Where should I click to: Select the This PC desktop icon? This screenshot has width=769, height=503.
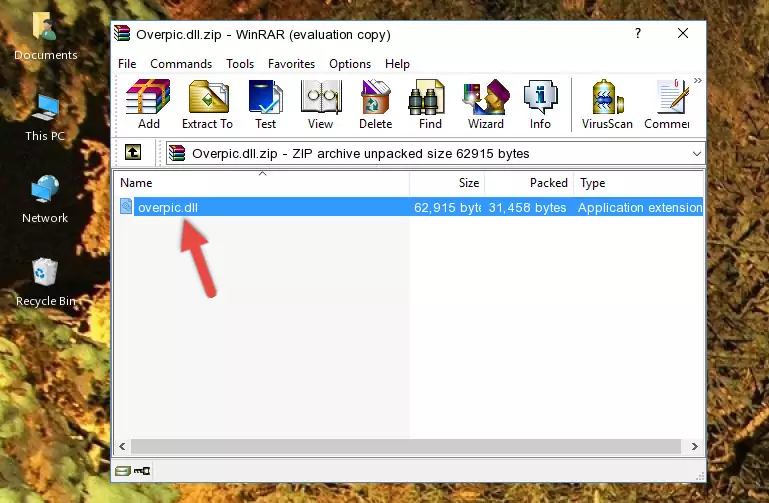coord(45,118)
